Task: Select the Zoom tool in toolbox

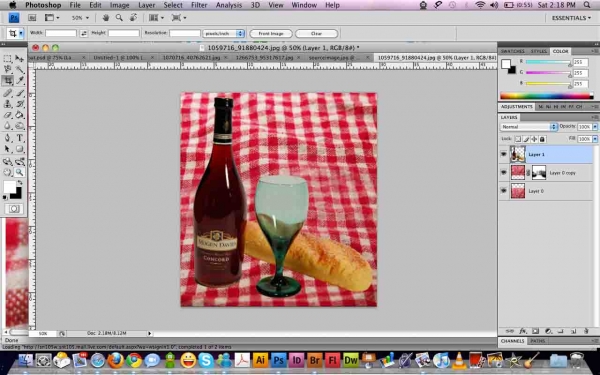Action: point(20,172)
